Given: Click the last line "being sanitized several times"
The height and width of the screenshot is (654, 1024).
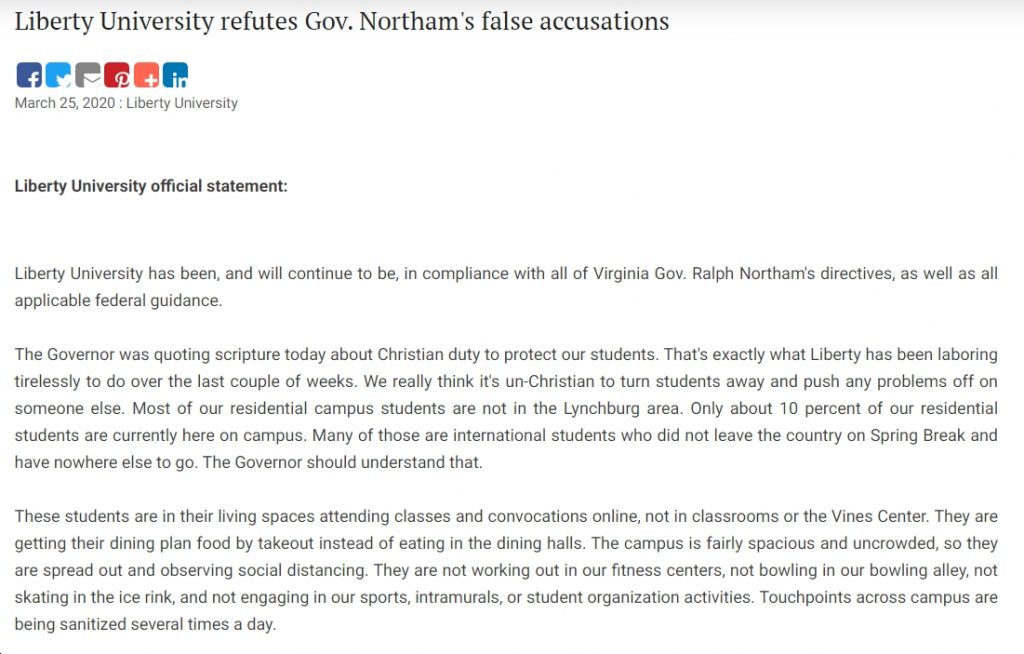Looking at the screenshot, I should (145, 625).
